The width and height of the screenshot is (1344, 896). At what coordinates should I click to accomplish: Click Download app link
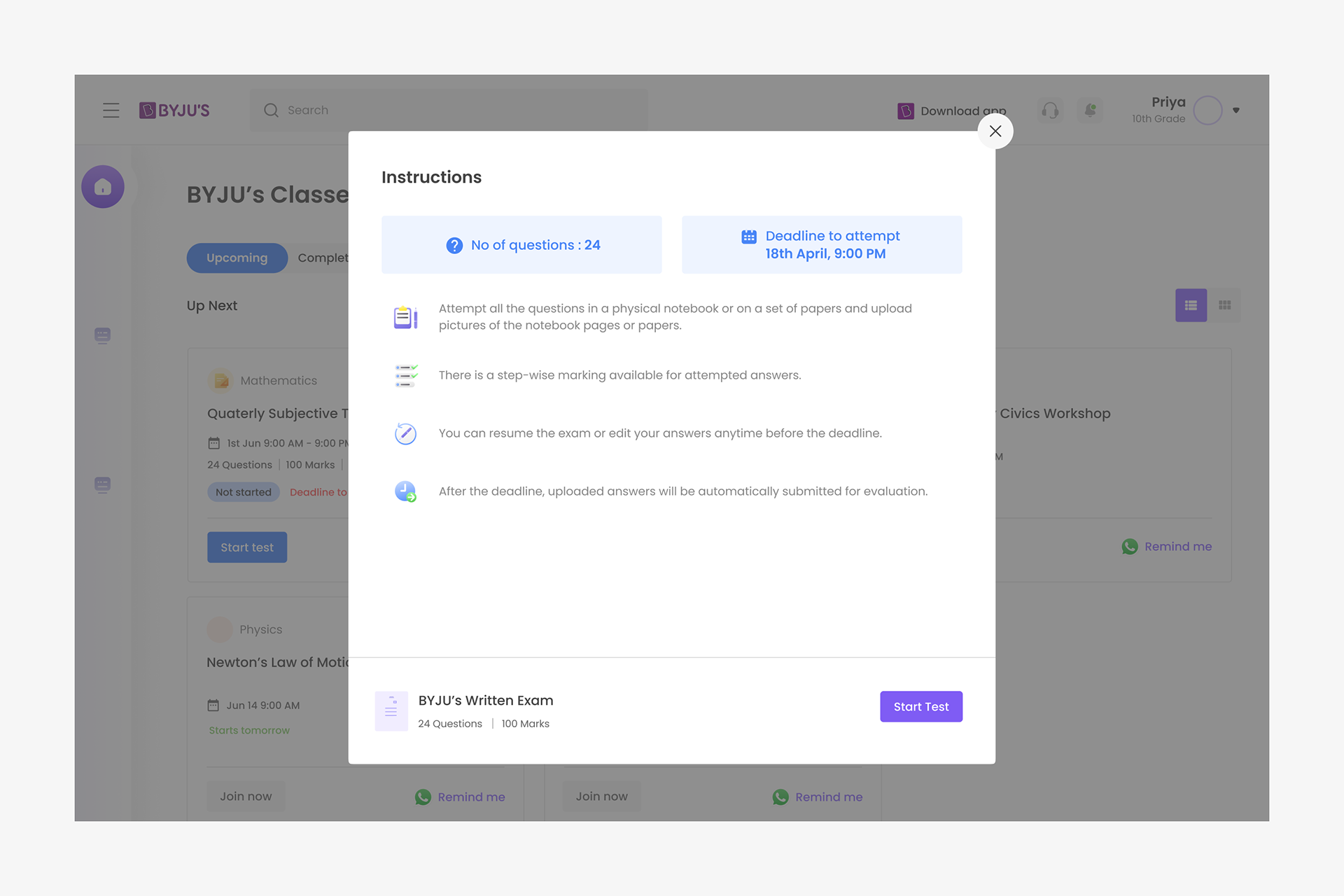click(x=963, y=111)
